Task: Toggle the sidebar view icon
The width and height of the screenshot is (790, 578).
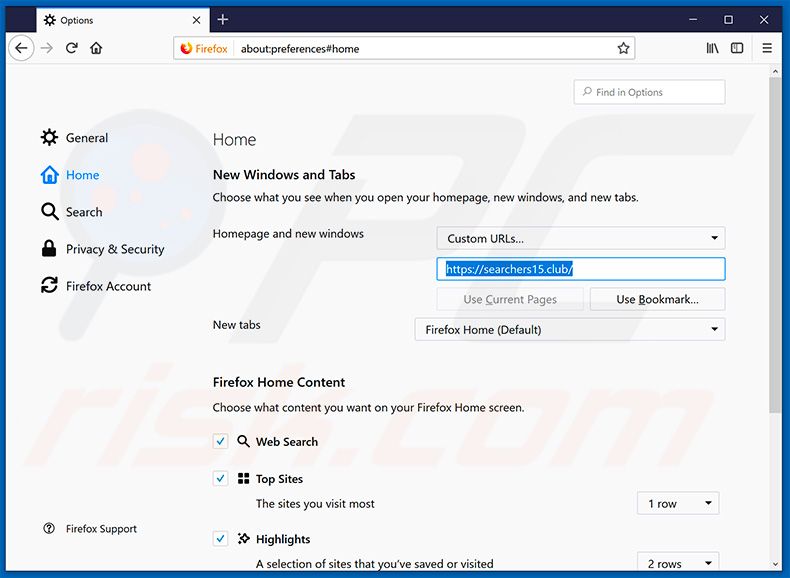Action: click(x=737, y=48)
